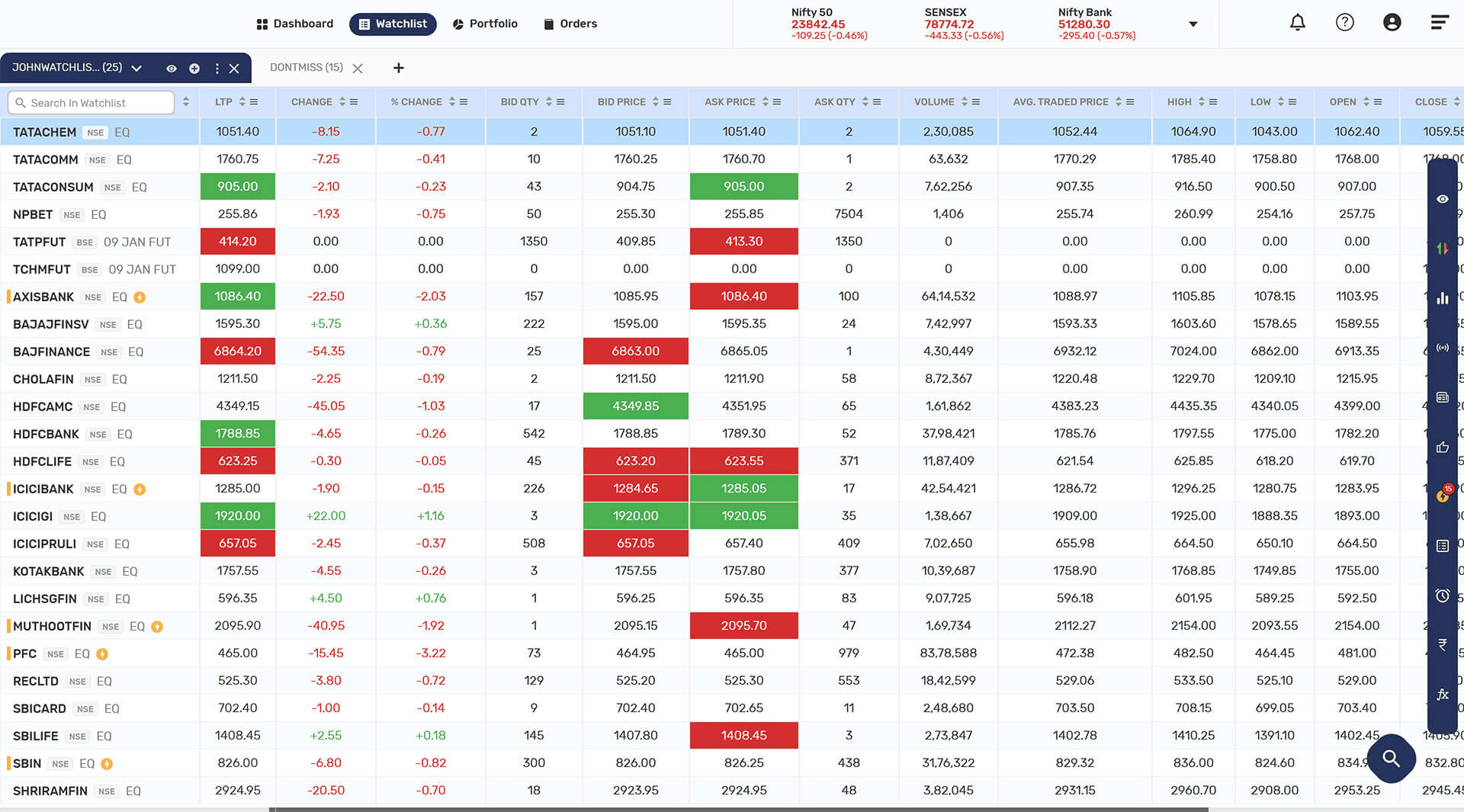The image size is (1464, 812).
Task: Open the CHANGE column menu lines icon
Action: pos(354,102)
